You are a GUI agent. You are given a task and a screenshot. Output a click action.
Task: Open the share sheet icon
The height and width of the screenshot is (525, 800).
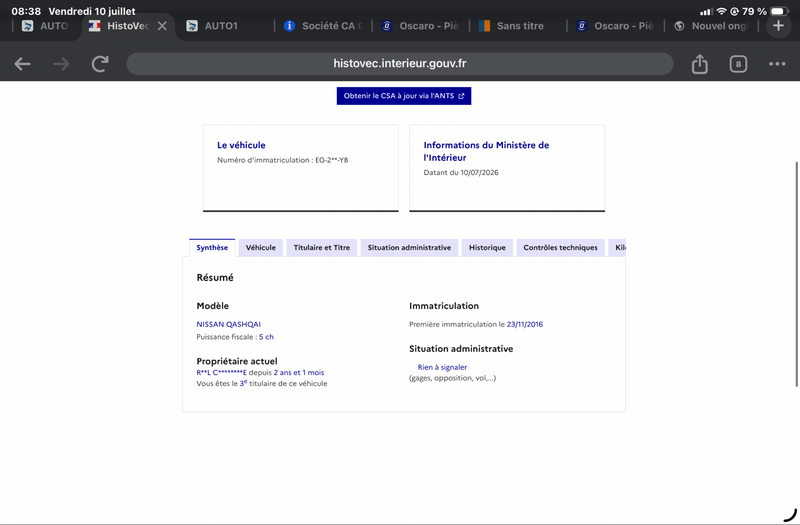pos(699,64)
